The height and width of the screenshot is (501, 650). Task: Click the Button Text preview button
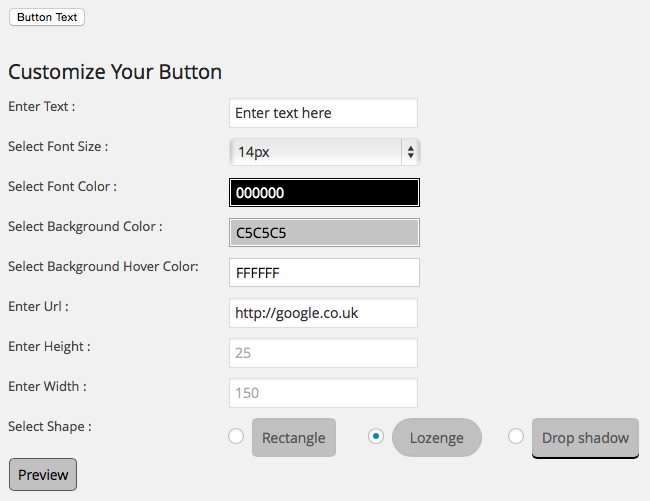(x=47, y=17)
